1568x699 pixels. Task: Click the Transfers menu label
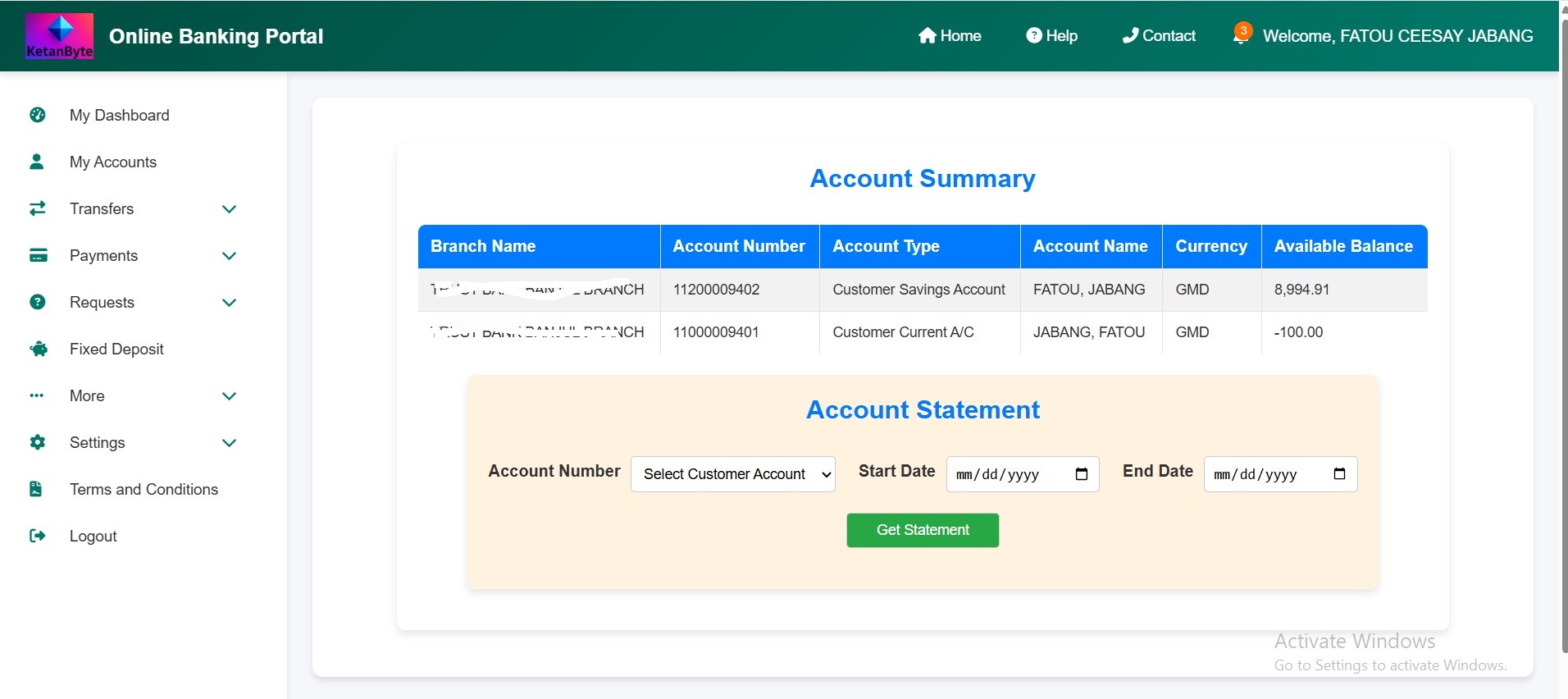tap(102, 208)
